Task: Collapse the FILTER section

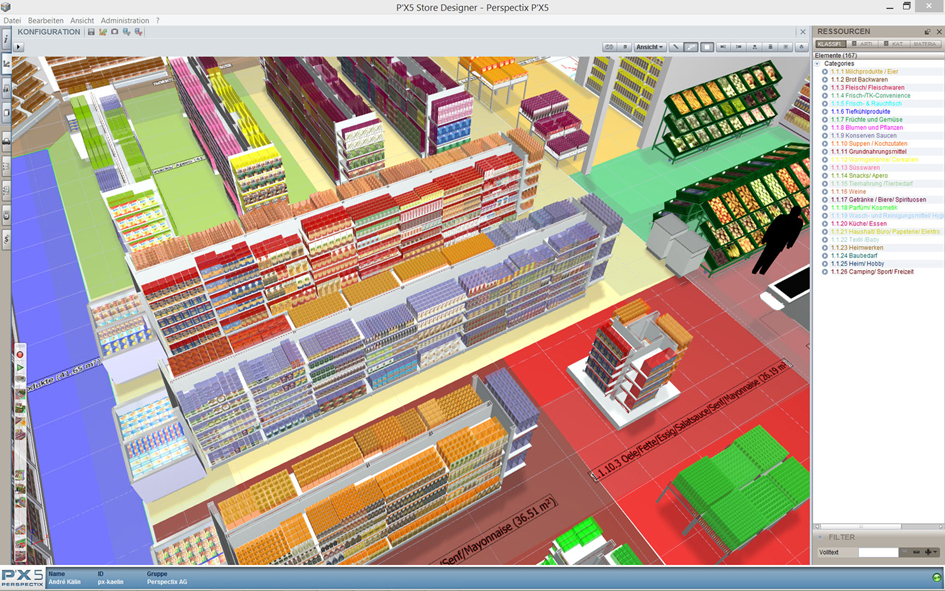Action: pos(820,537)
